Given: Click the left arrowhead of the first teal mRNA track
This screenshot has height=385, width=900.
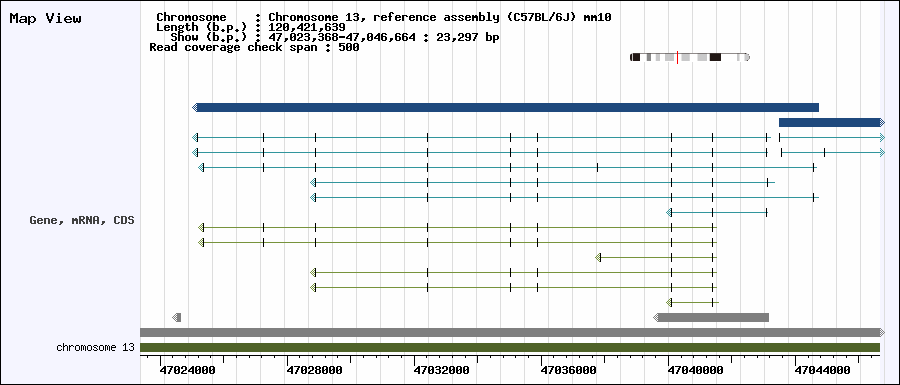Looking at the screenshot, I should [x=195, y=138].
